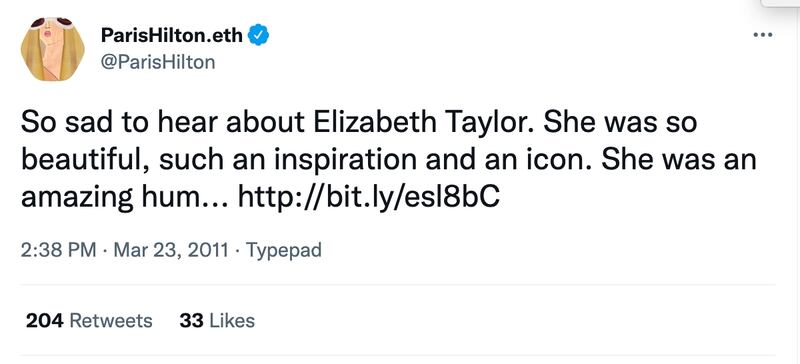Image resolution: width=800 pixels, height=364 pixels.
Task: Click the tweet's first line 'So sad to hear'
Action: tap(114, 124)
